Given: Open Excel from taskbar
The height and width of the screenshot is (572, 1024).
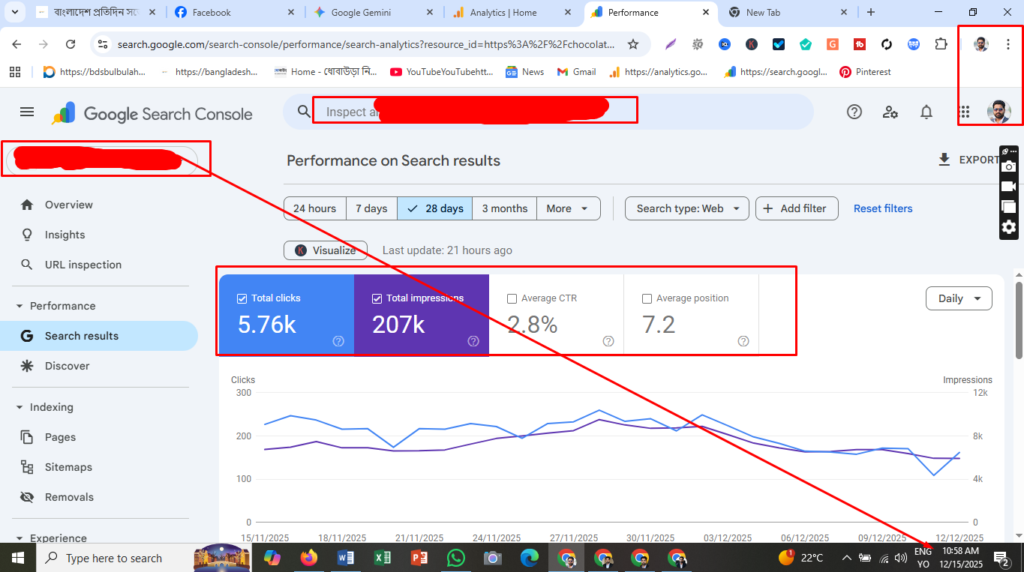Looking at the screenshot, I should click(382, 558).
